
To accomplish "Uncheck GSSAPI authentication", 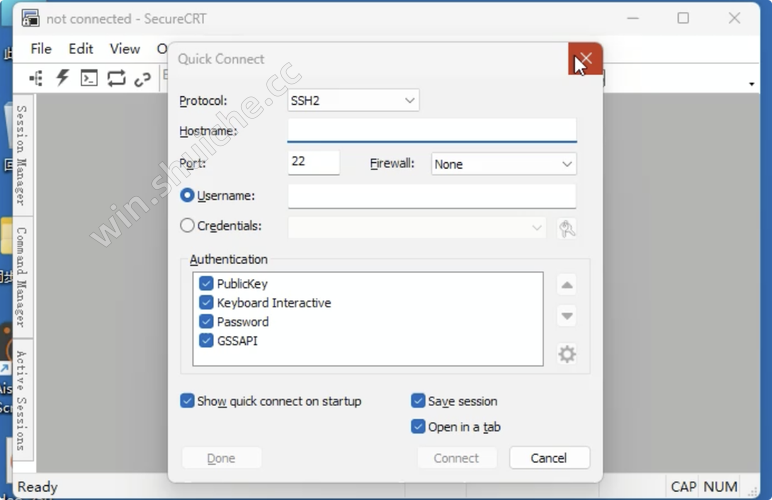I will point(206,341).
